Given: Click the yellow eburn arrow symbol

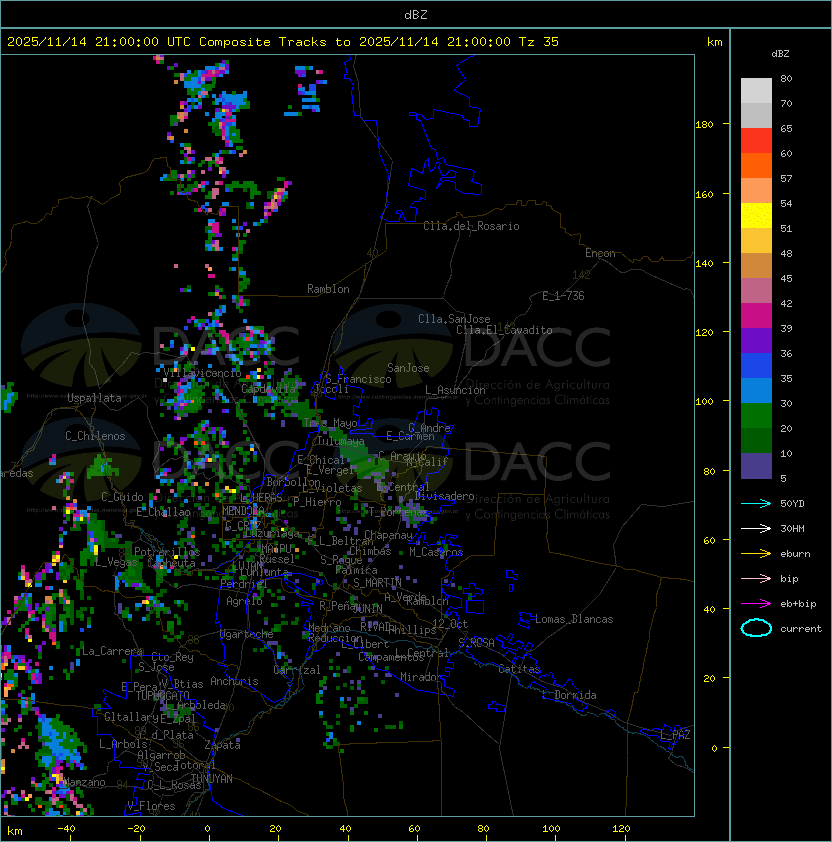Looking at the screenshot, I should (756, 553).
